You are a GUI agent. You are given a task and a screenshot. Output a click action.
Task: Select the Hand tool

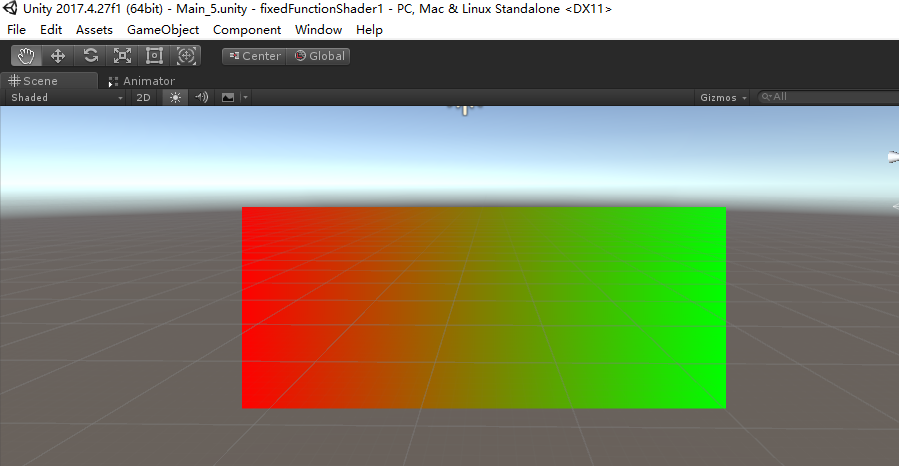point(26,56)
